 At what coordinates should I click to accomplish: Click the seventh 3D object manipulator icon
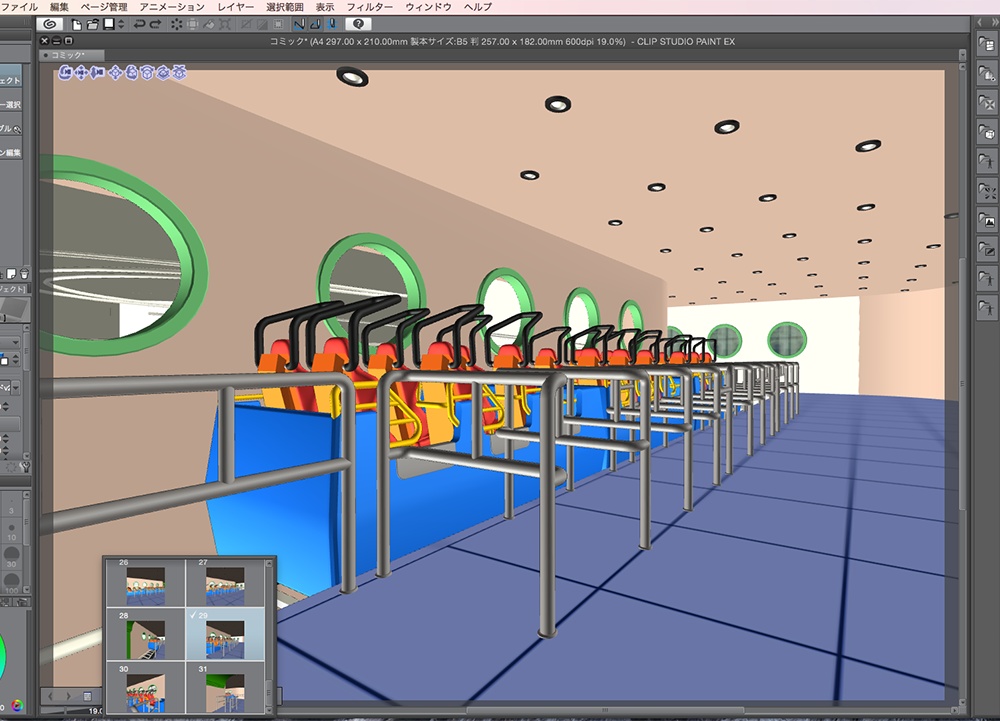pyautogui.click(x=163, y=73)
